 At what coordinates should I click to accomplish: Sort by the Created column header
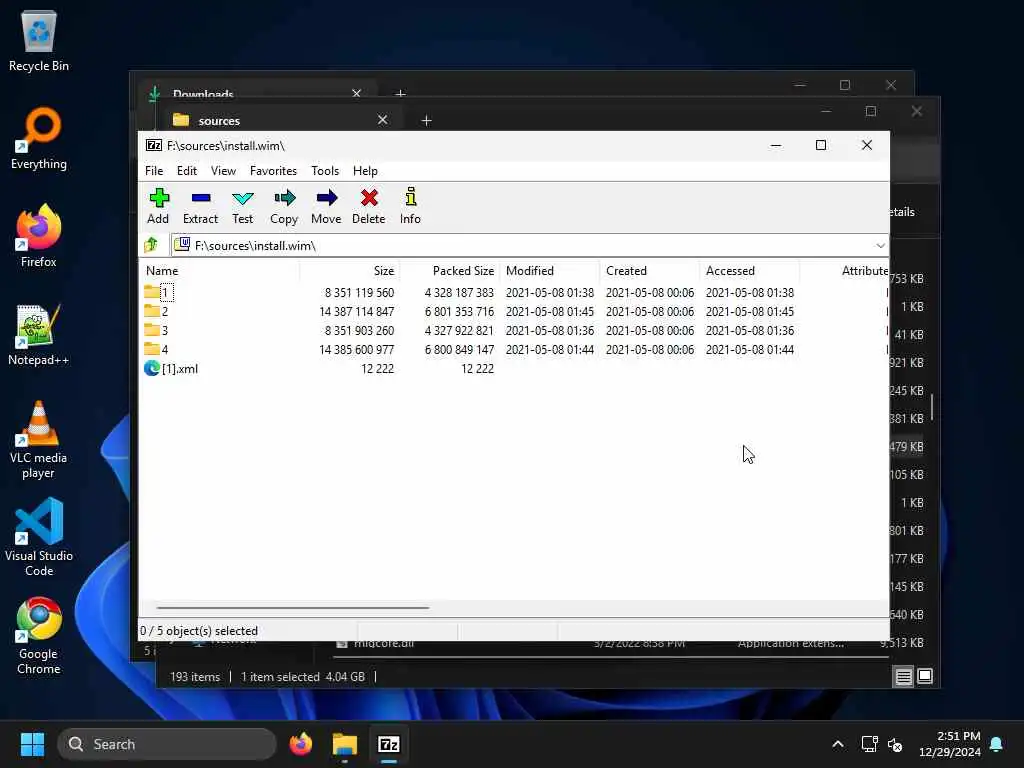(x=649, y=270)
